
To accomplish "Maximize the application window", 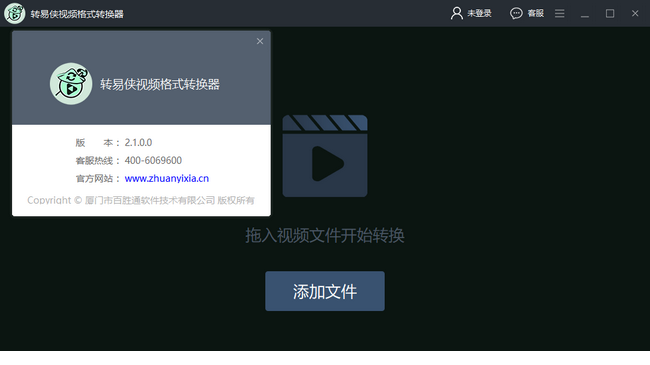I will tap(610, 13).
